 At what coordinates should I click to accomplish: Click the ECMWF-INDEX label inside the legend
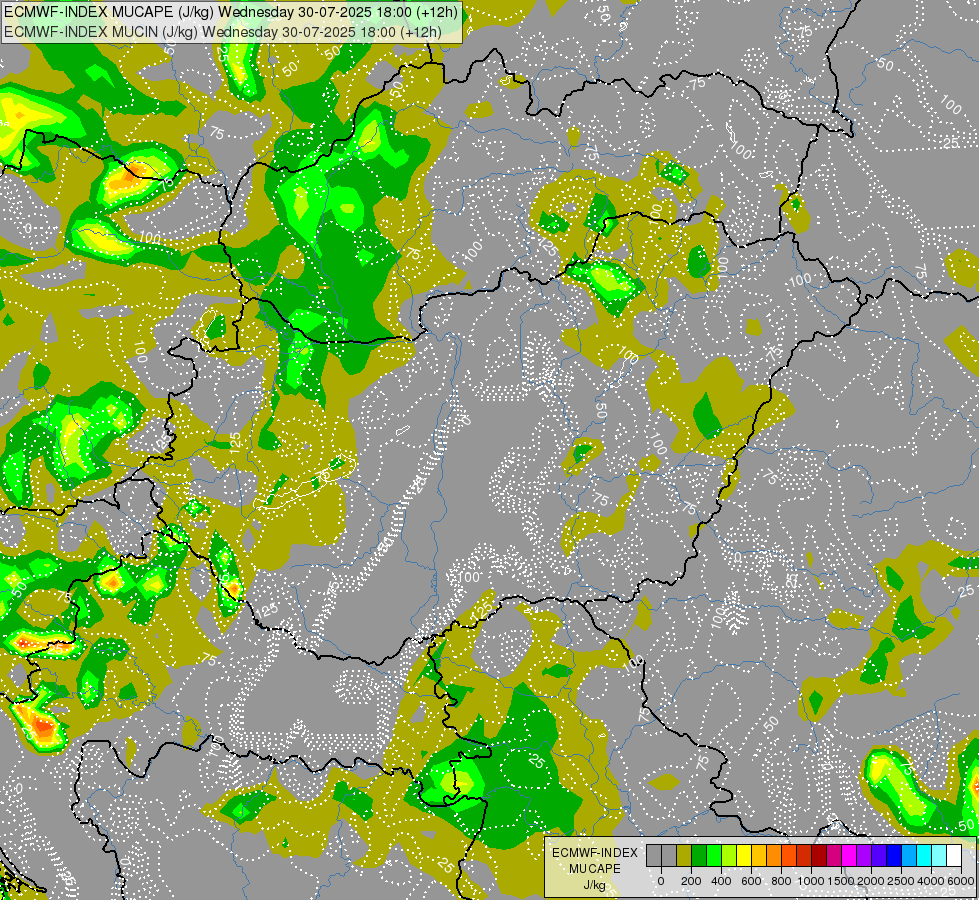(595, 853)
